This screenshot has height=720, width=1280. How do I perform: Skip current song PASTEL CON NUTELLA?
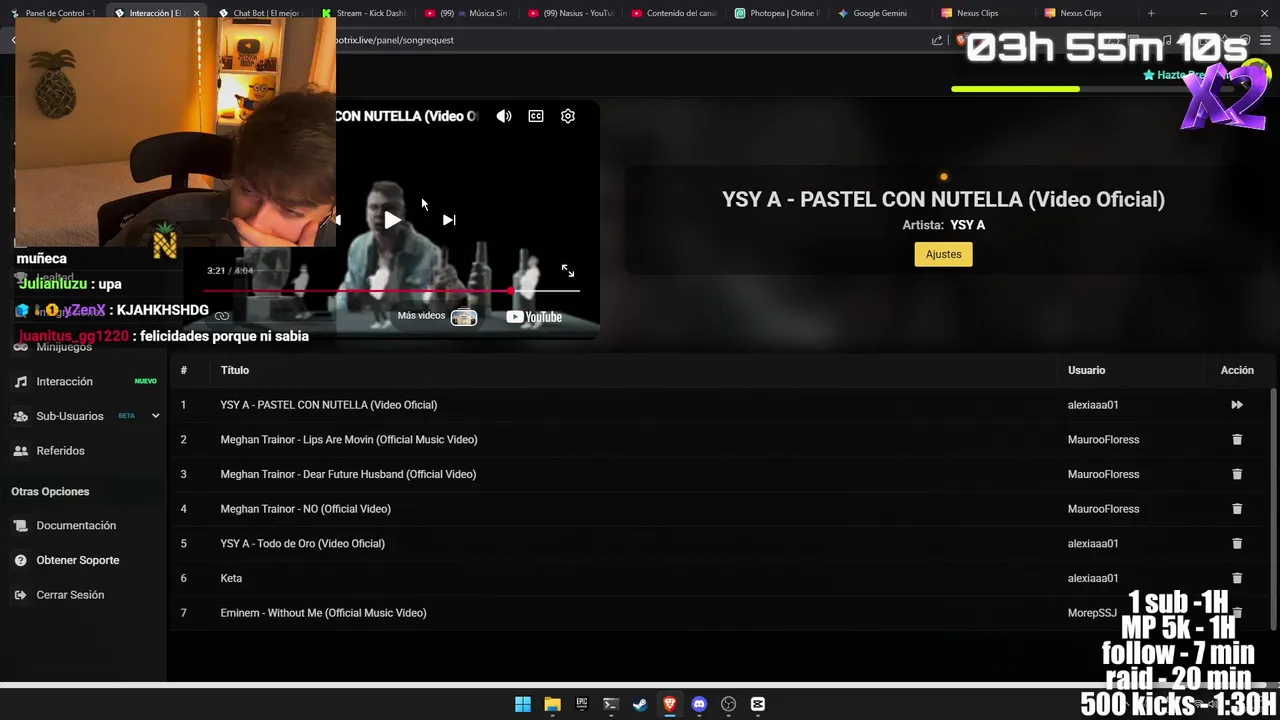coord(1237,405)
